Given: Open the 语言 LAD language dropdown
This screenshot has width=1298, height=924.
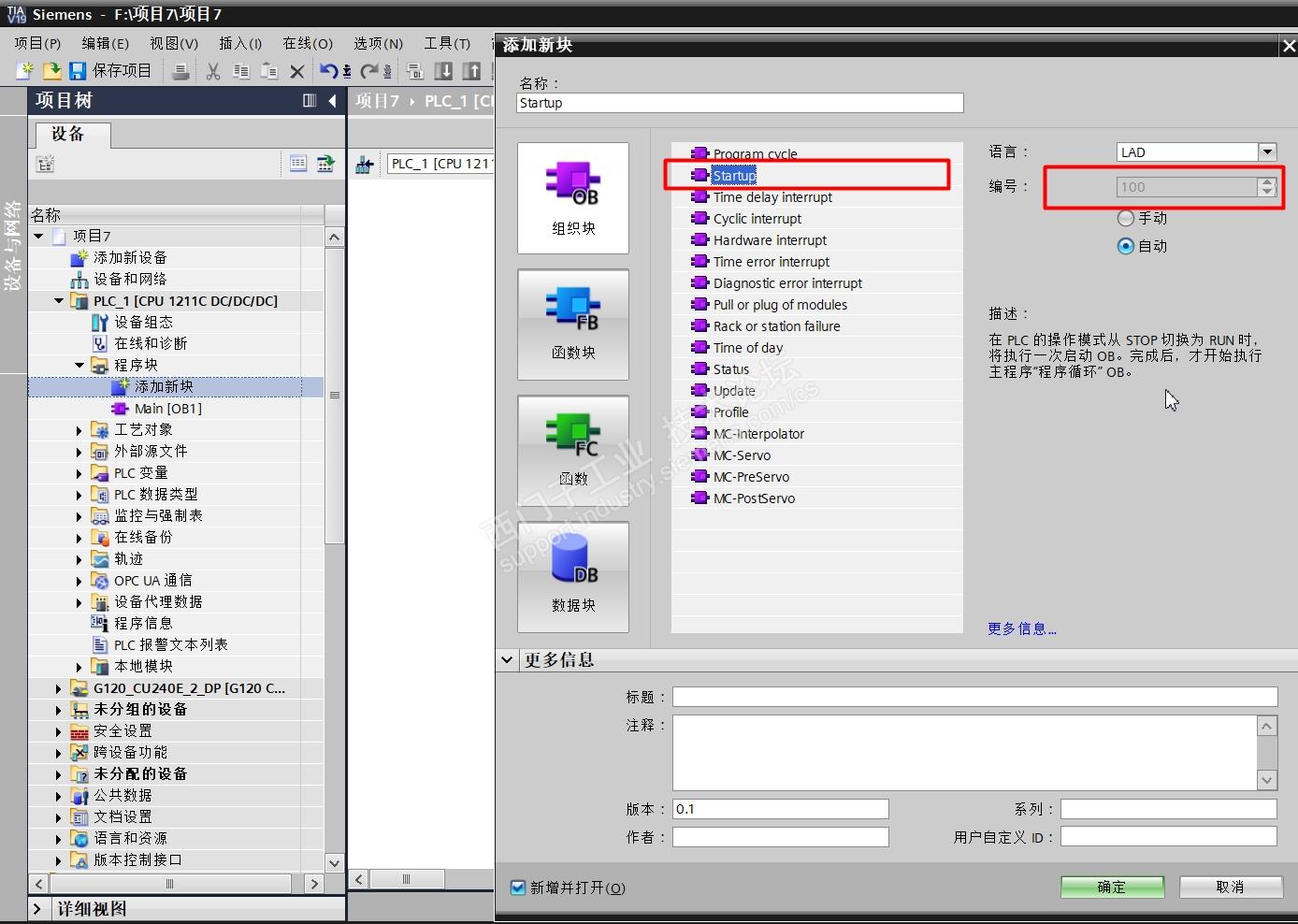Looking at the screenshot, I should [1267, 152].
